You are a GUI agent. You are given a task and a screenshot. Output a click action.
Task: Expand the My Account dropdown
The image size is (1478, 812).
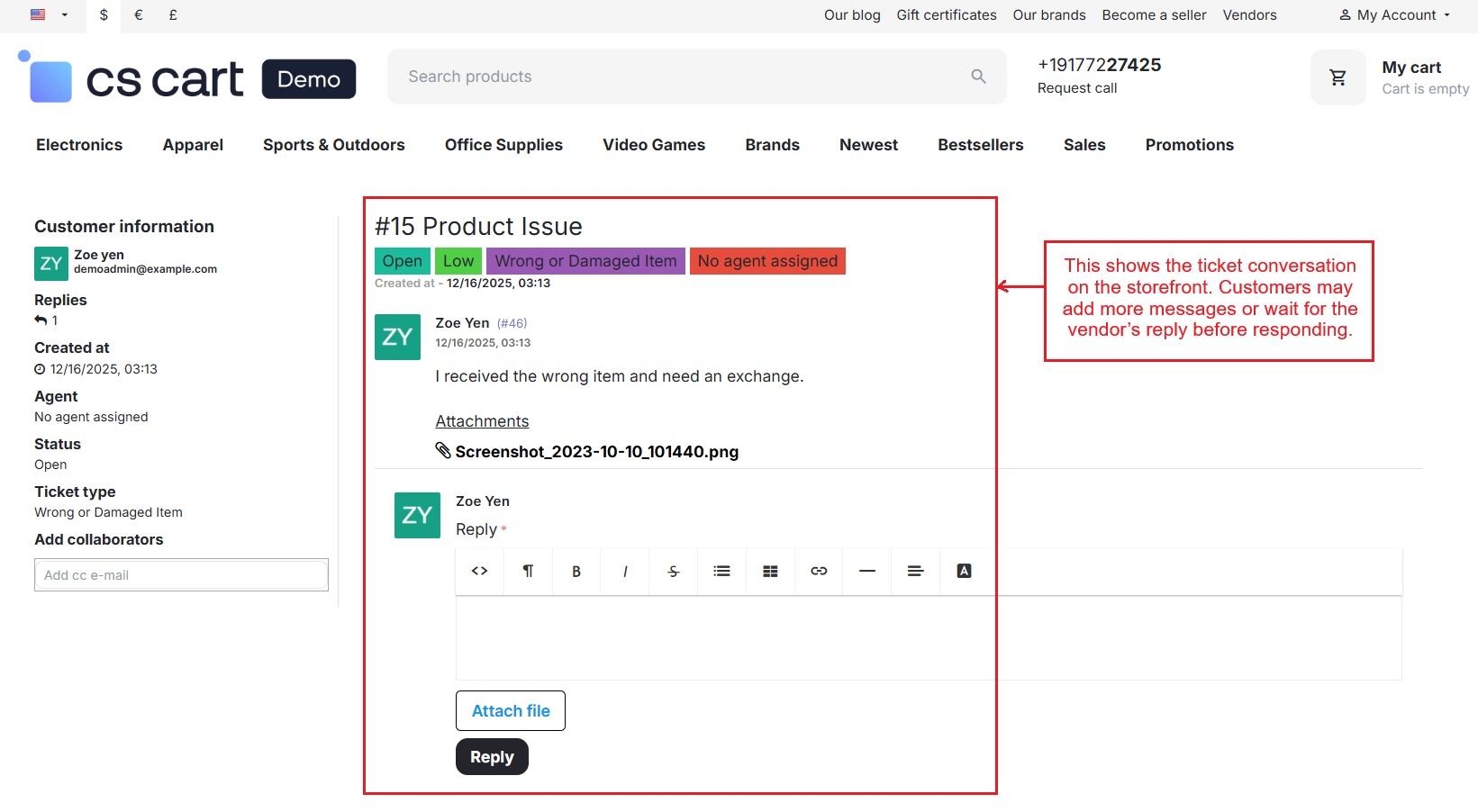click(1394, 15)
